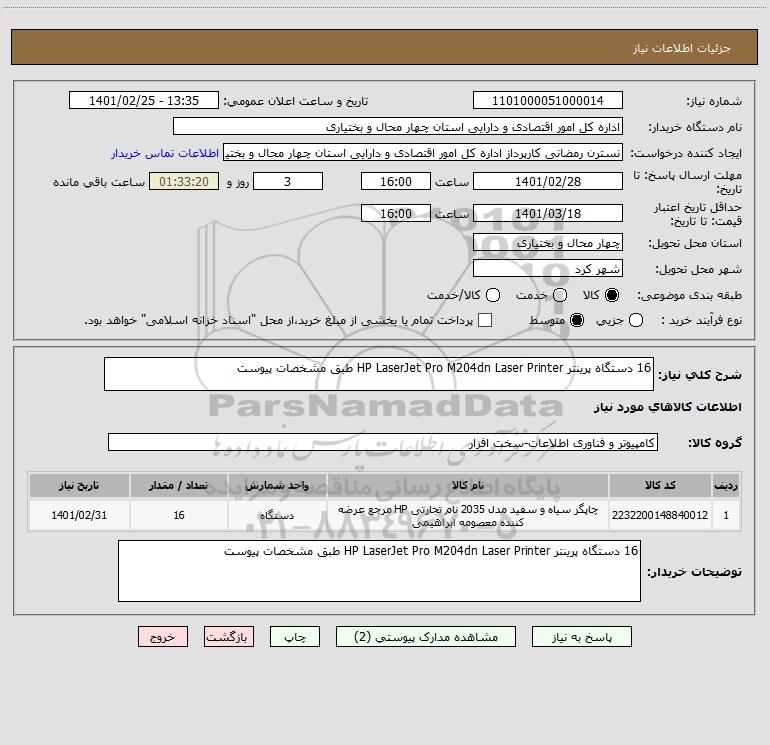Screen dimensions: 770x745
Task: Select the 'جزیی' purchase type radio
Action: click(x=636, y=320)
